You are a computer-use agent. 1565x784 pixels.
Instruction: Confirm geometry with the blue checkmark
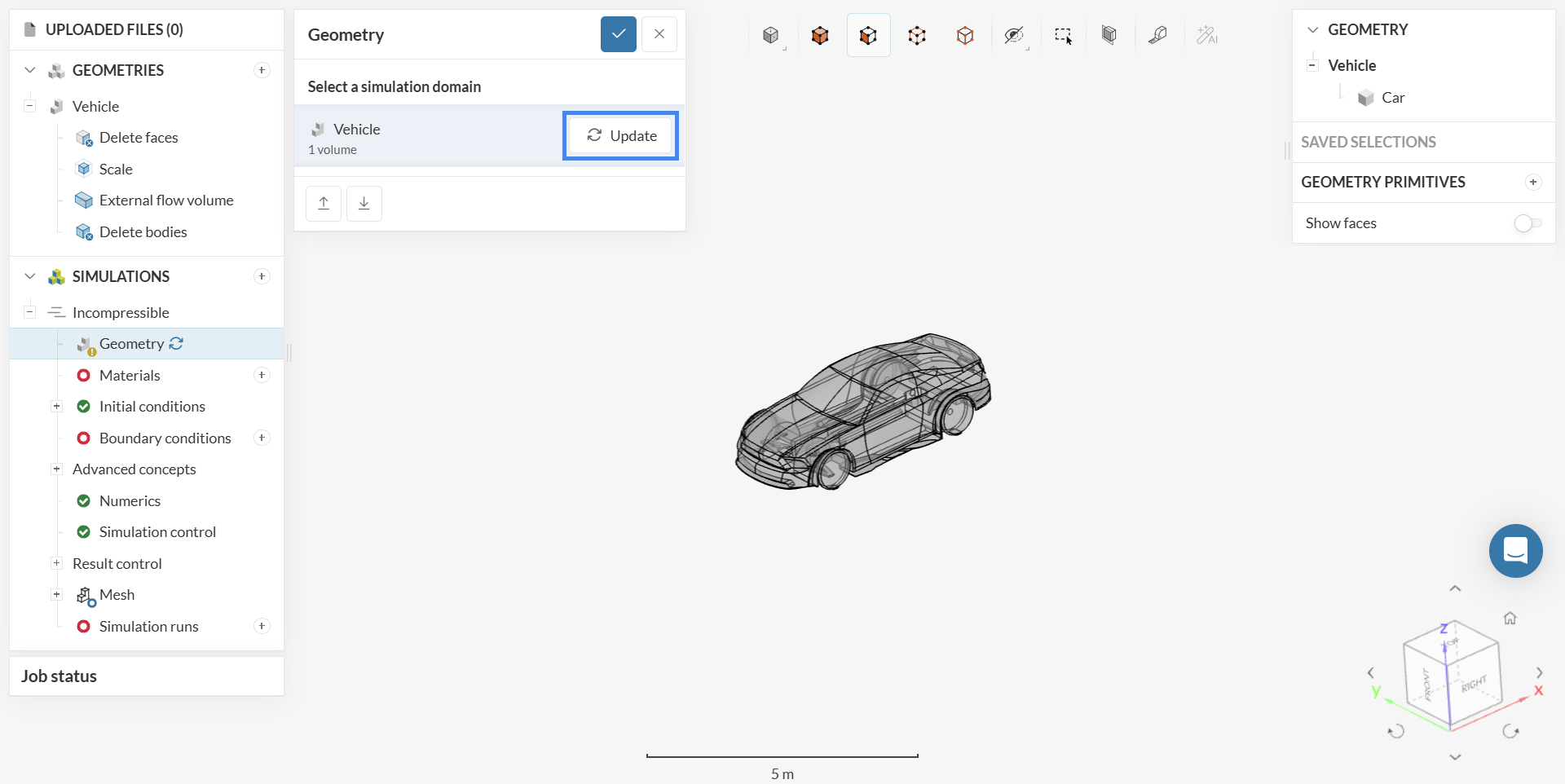pyautogui.click(x=619, y=34)
